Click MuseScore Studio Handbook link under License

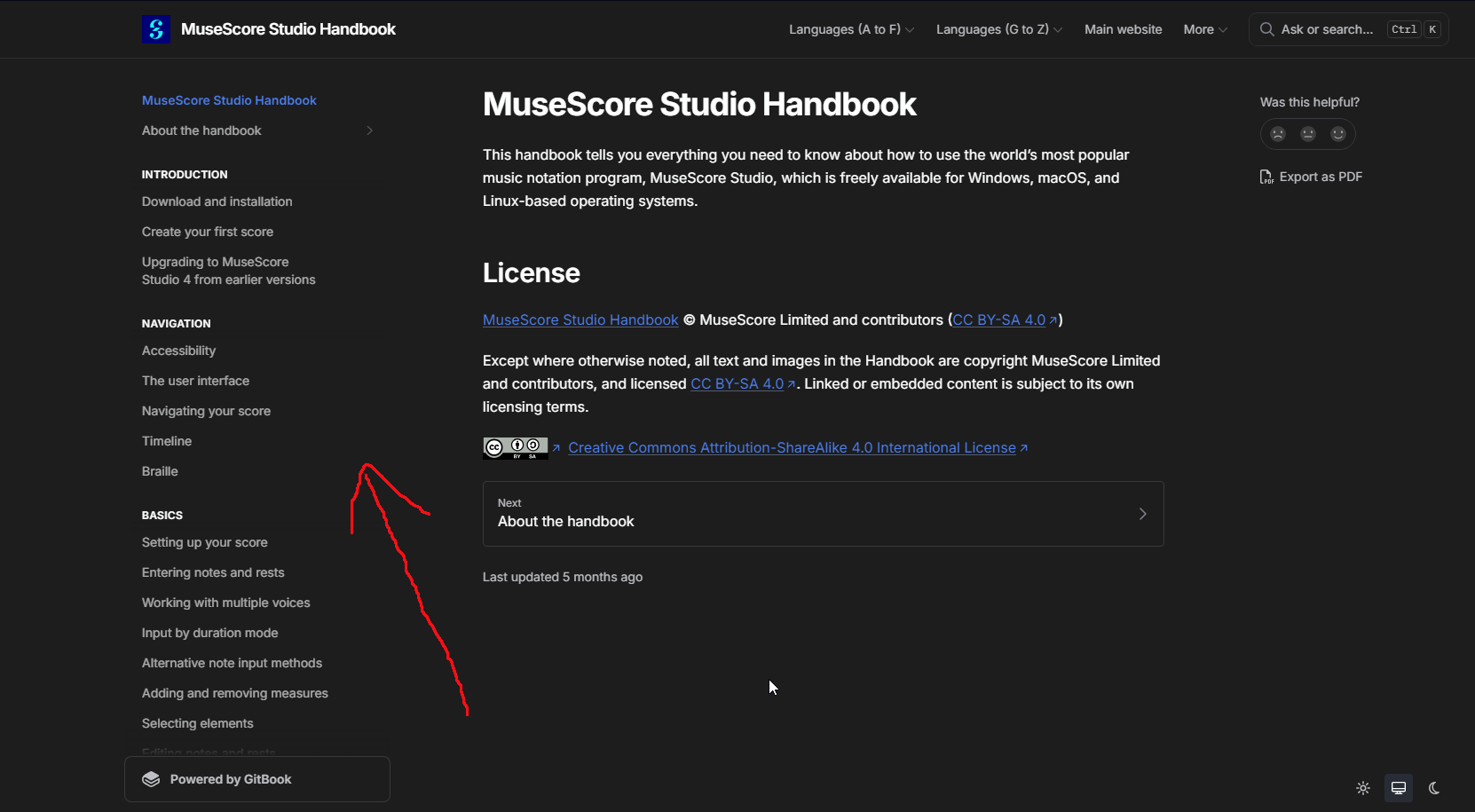580,320
